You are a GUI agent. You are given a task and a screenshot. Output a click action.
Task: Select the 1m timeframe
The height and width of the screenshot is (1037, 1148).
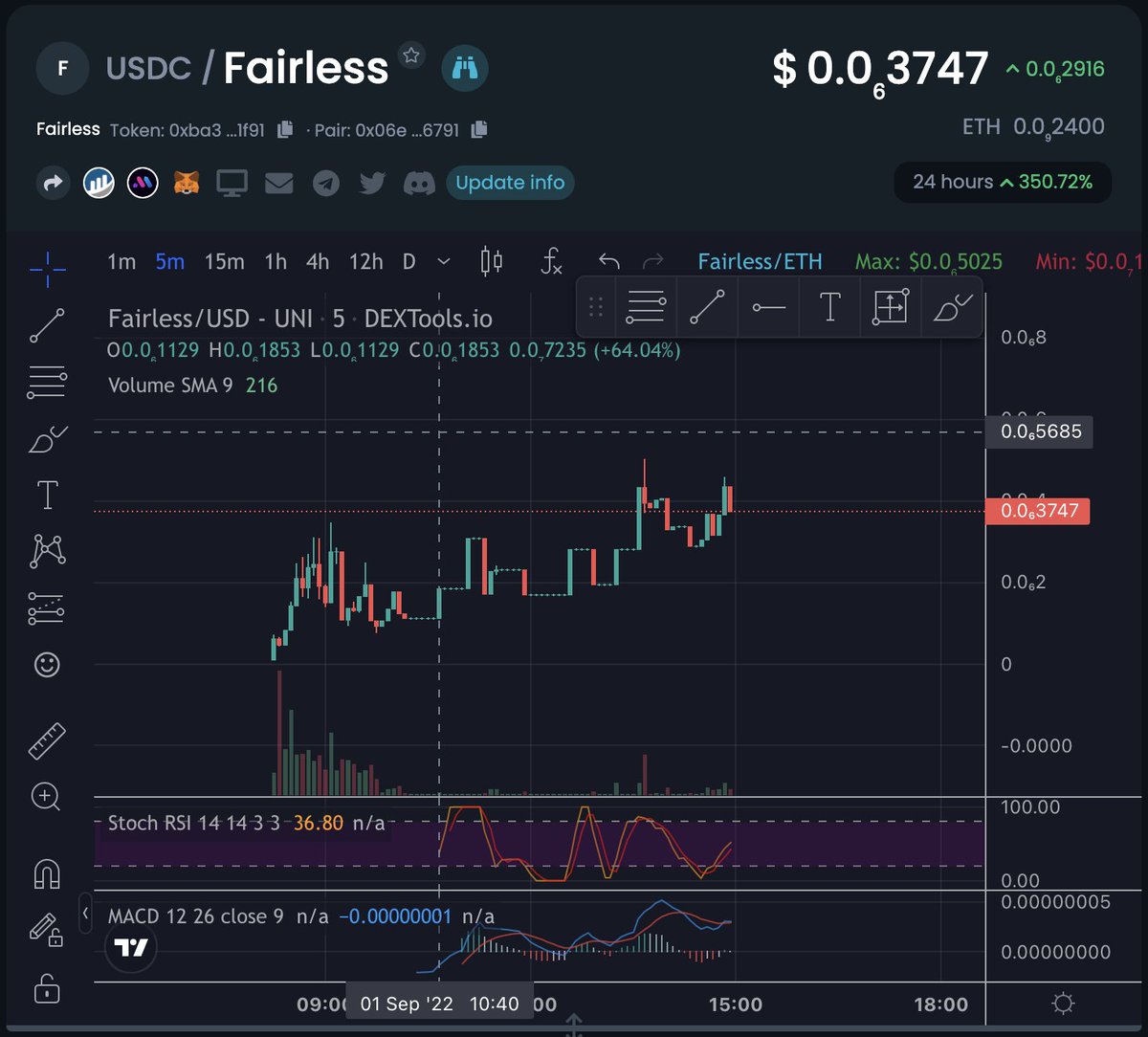coord(121,261)
